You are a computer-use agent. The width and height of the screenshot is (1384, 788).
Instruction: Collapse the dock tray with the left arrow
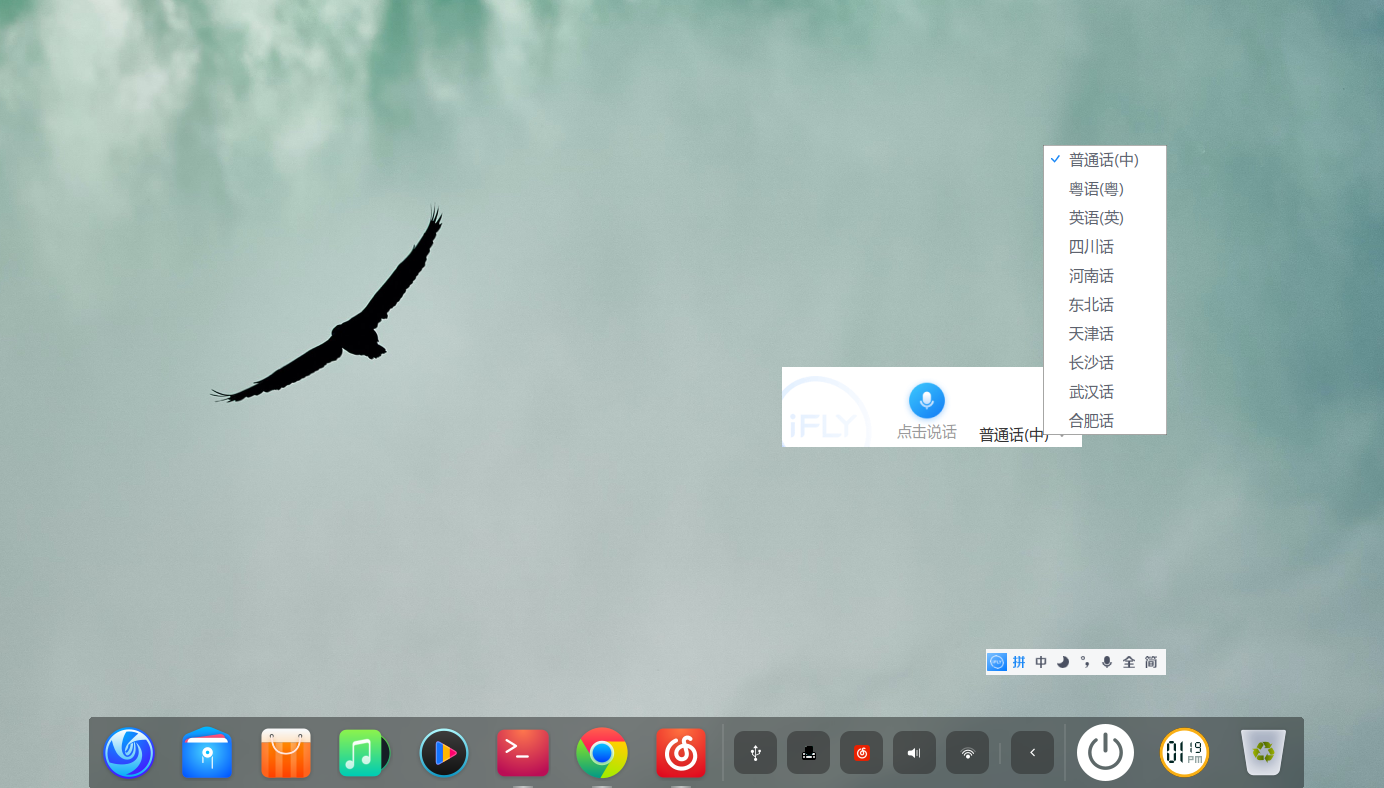coord(1032,753)
